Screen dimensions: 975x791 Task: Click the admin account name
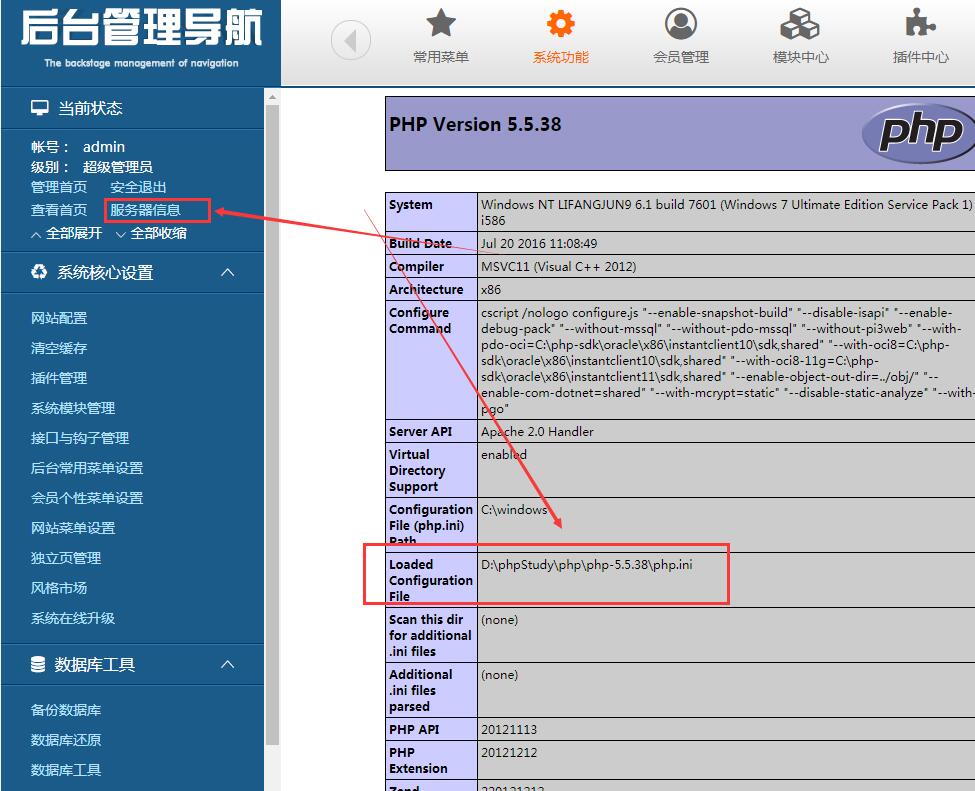(x=104, y=147)
